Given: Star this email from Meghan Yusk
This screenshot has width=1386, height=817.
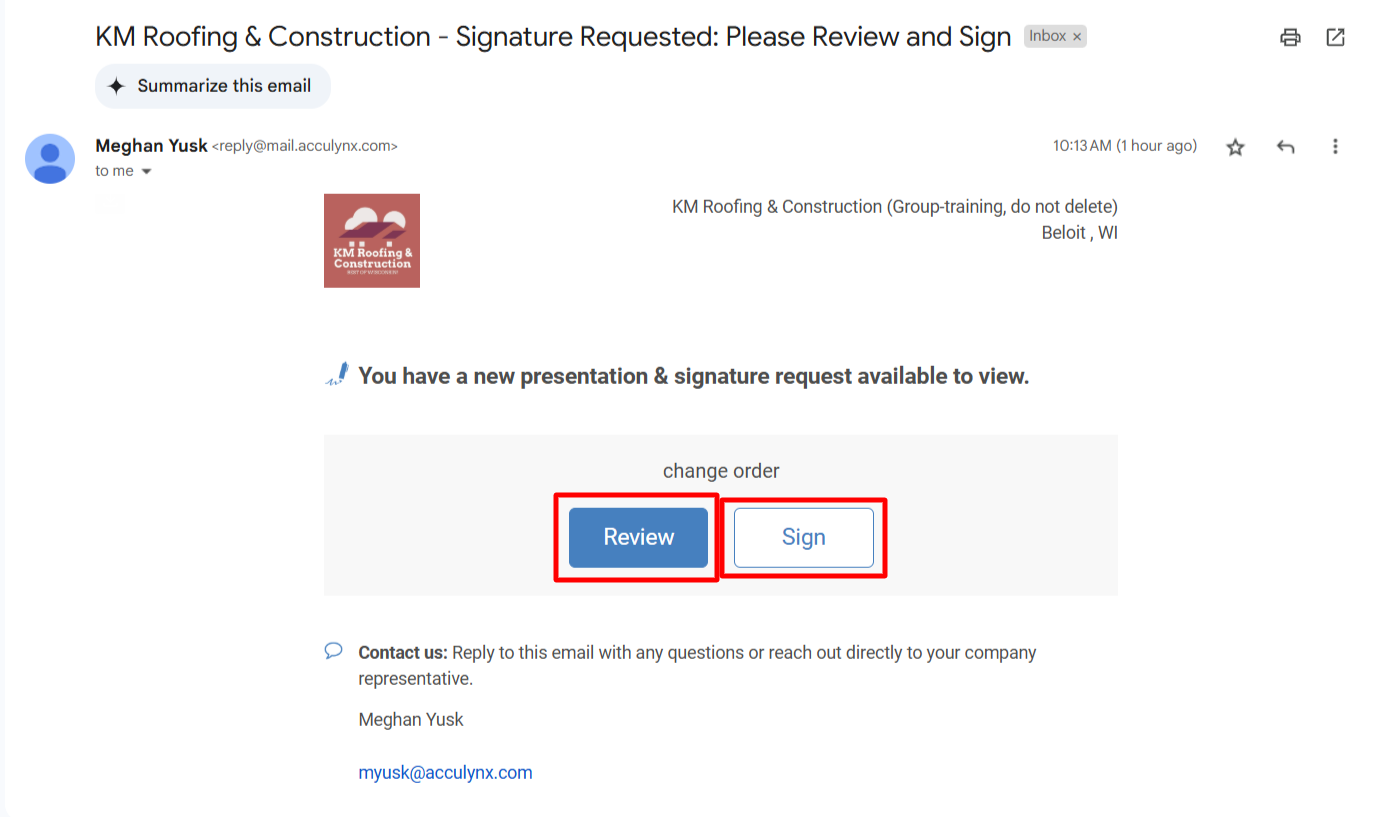Looking at the screenshot, I should (1236, 147).
